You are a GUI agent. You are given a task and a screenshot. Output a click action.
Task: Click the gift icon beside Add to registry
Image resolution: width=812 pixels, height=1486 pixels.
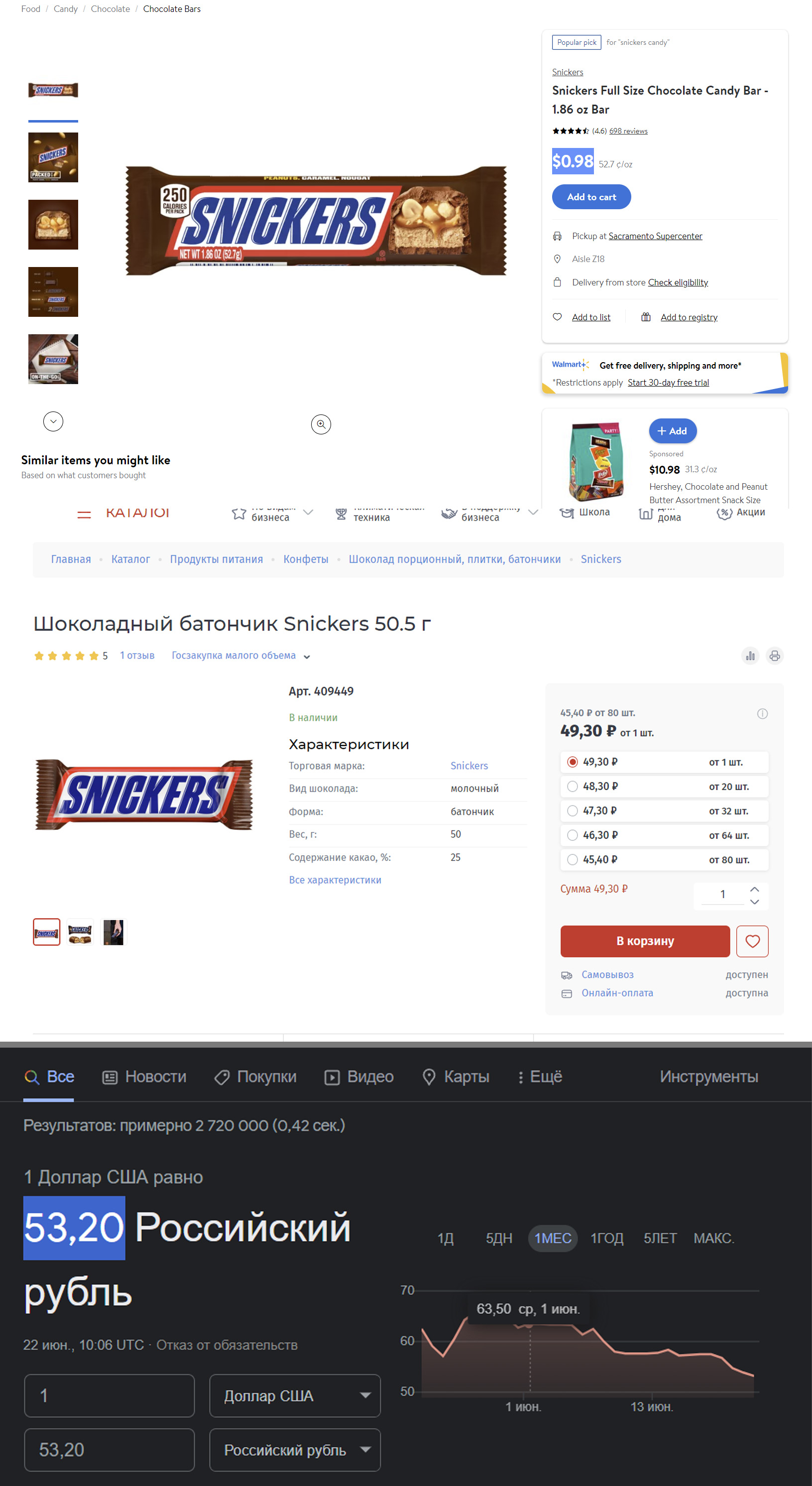pos(646,317)
